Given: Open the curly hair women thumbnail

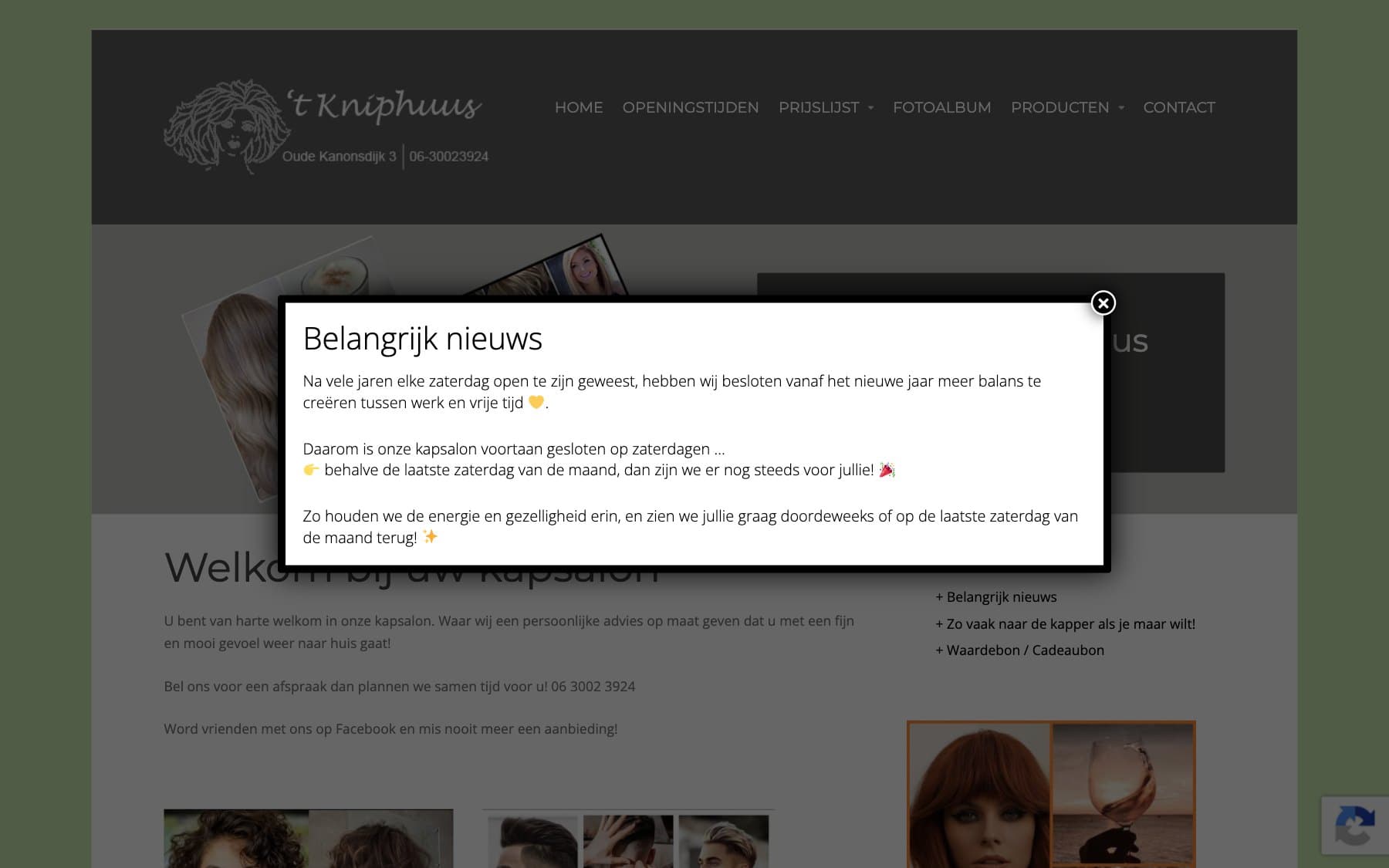Looking at the screenshot, I should 308,839.
